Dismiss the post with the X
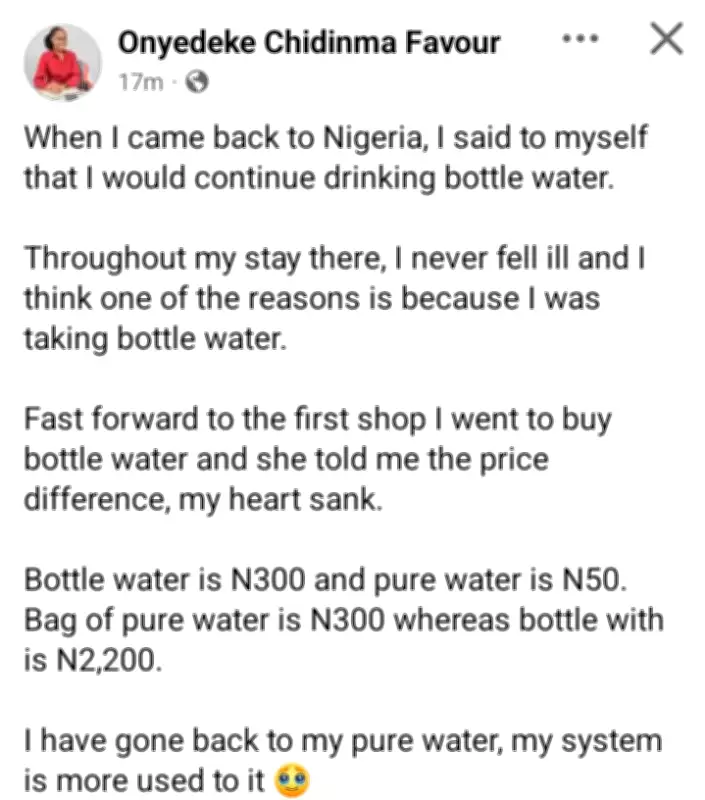This screenshot has width=705, height=800. [663, 39]
